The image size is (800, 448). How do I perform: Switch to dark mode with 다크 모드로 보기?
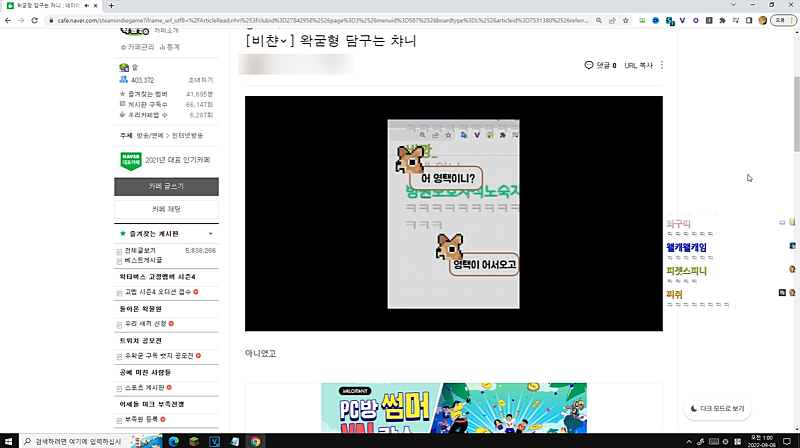click(717, 409)
